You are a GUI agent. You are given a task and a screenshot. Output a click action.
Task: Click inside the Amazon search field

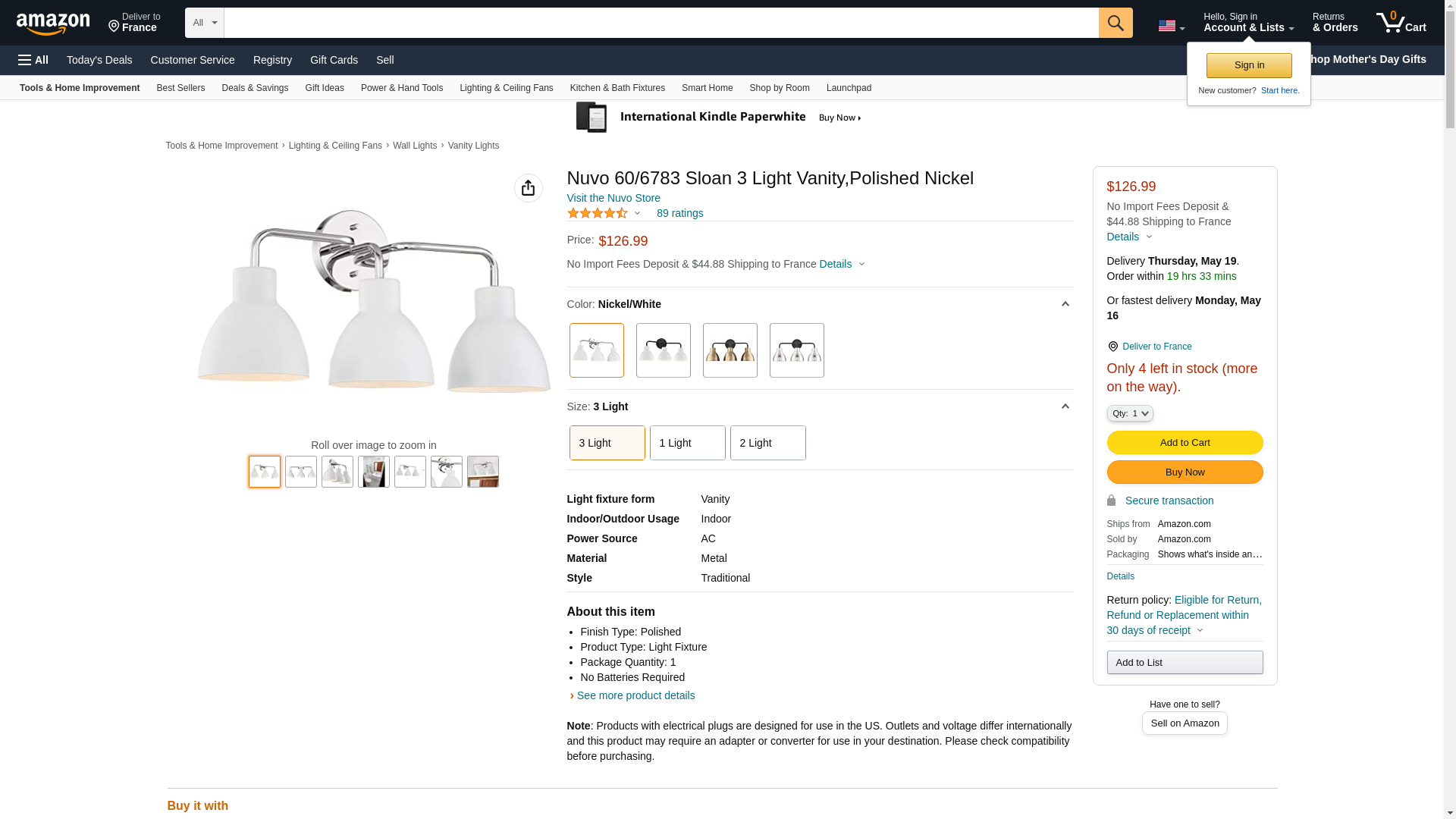(660, 23)
